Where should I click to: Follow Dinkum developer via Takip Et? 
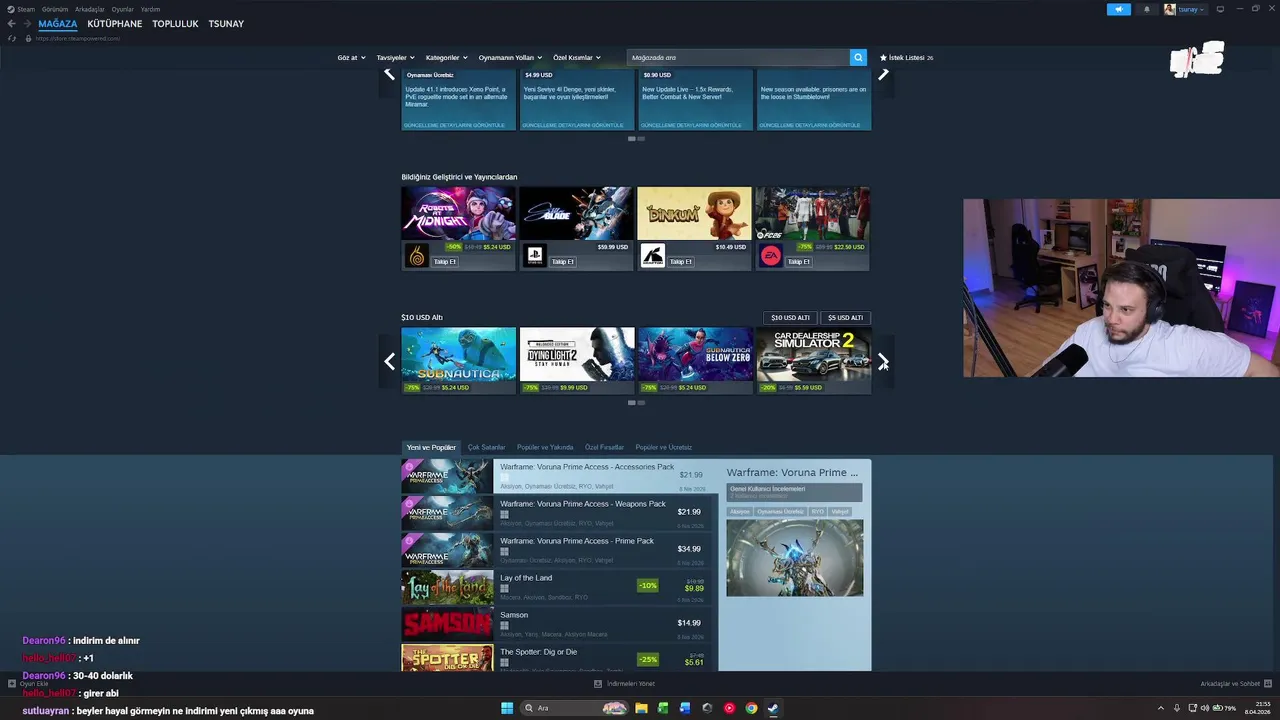tap(681, 262)
